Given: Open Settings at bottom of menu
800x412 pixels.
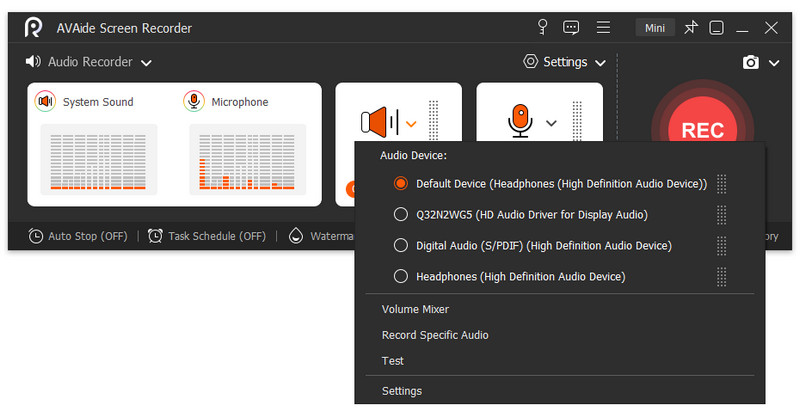Looking at the screenshot, I should [x=402, y=391].
